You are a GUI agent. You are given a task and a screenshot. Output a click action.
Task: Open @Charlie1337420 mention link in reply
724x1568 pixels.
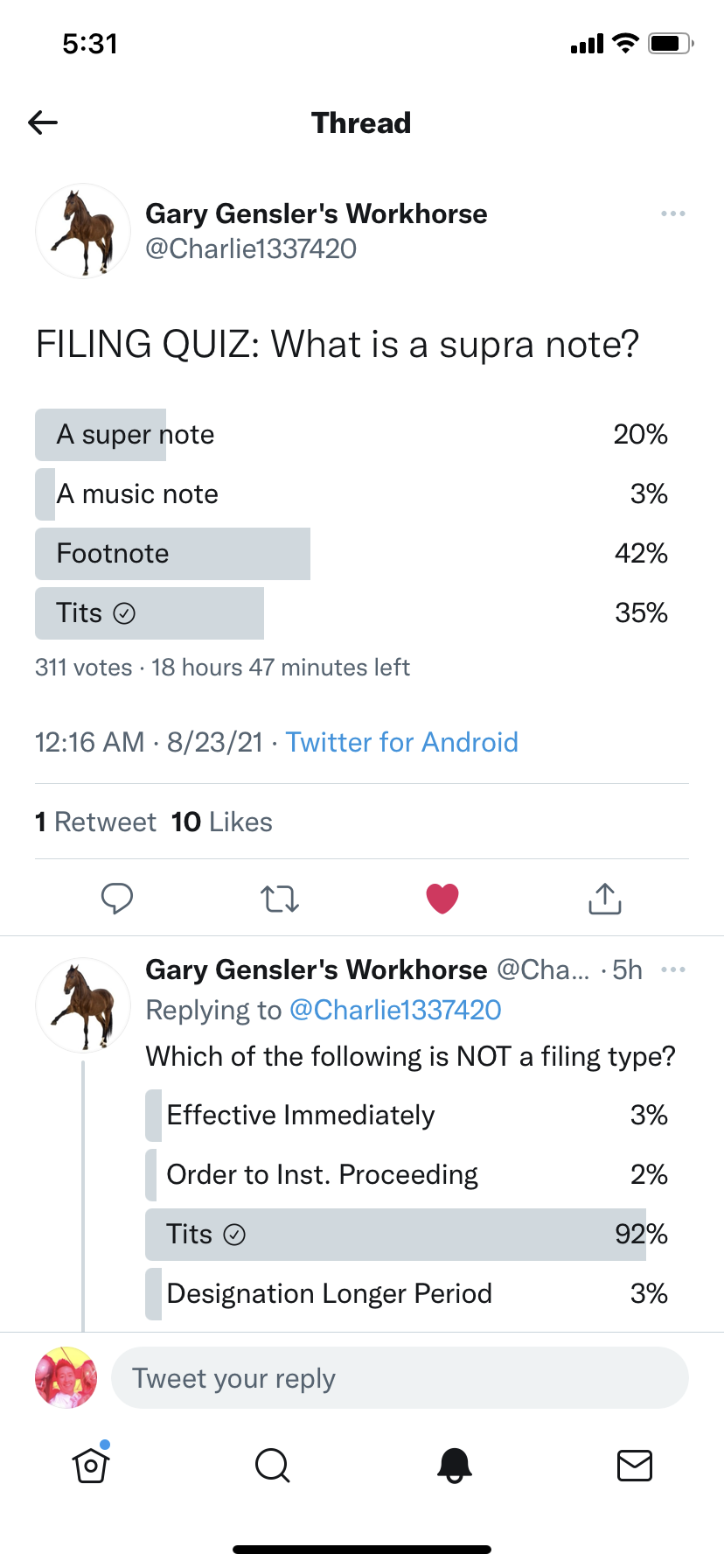pyautogui.click(x=395, y=1010)
